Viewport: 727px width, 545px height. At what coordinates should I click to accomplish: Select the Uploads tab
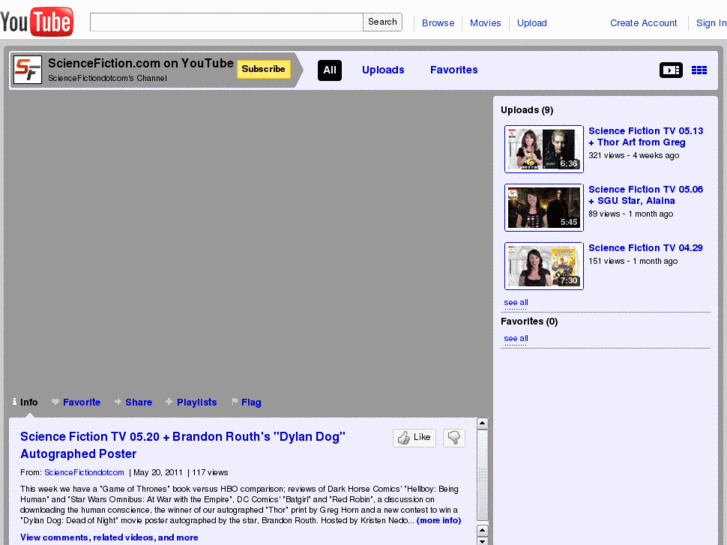coord(383,70)
